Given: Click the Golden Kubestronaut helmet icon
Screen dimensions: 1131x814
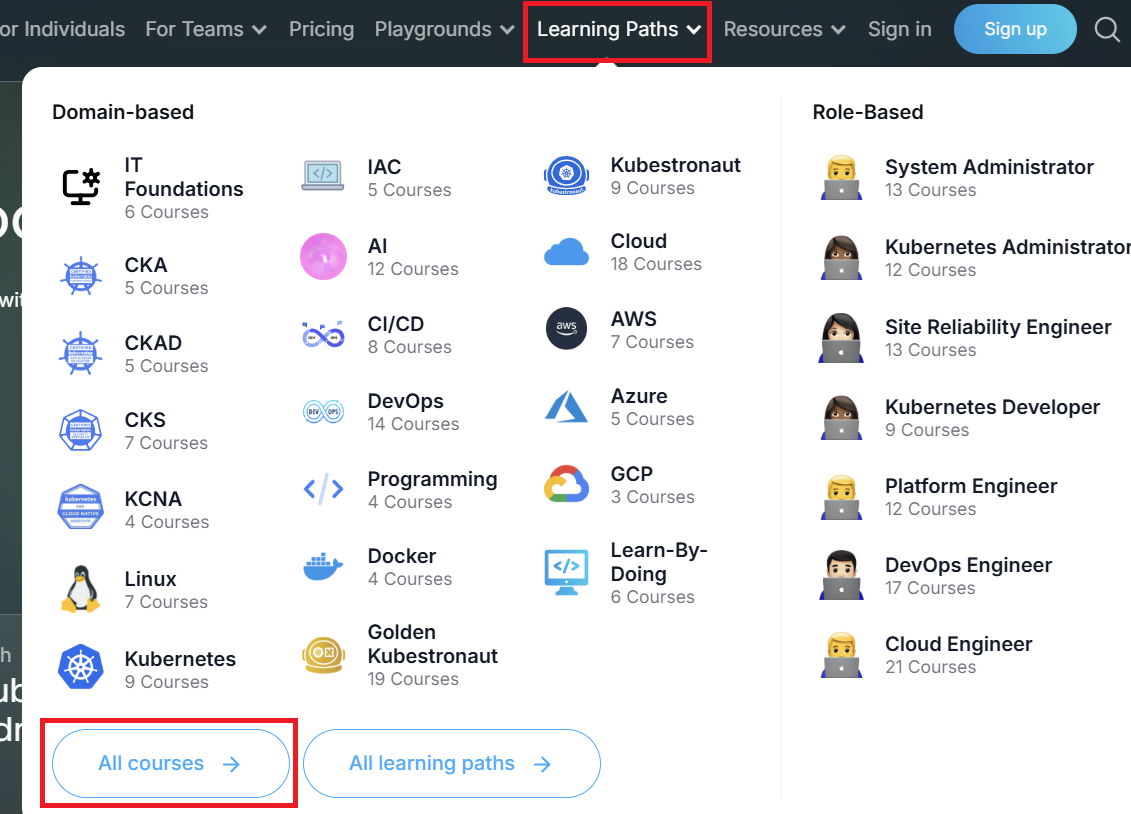Looking at the screenshot, I should click(x=323, y=655).
